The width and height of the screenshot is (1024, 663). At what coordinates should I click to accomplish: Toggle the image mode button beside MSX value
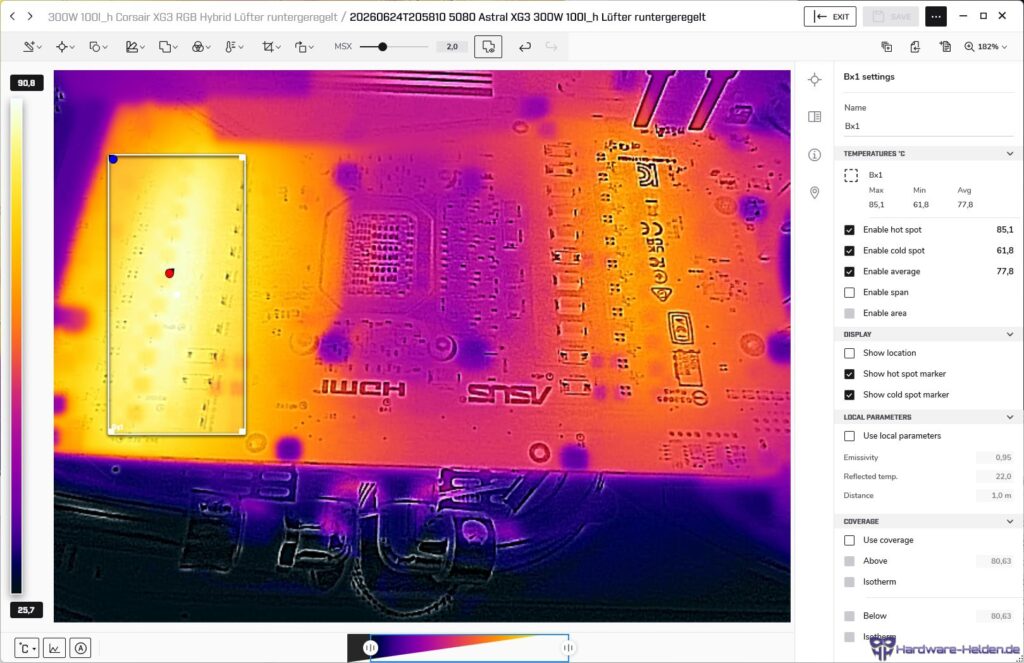[x=488, y=47]
